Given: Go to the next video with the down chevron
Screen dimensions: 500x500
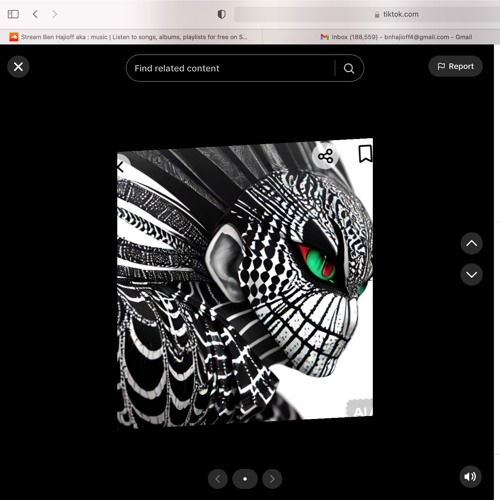Looking at the screenshot, I should (471, 274).
